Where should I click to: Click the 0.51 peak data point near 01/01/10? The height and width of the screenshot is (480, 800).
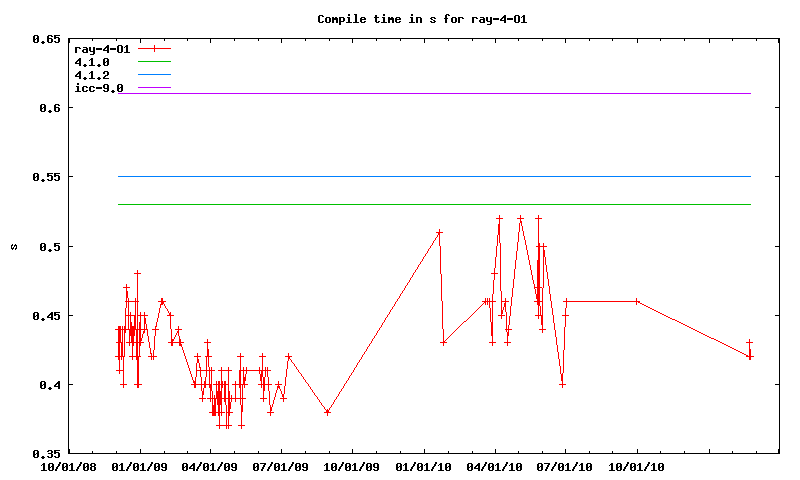pyautogui.click(x=439, y=232)
